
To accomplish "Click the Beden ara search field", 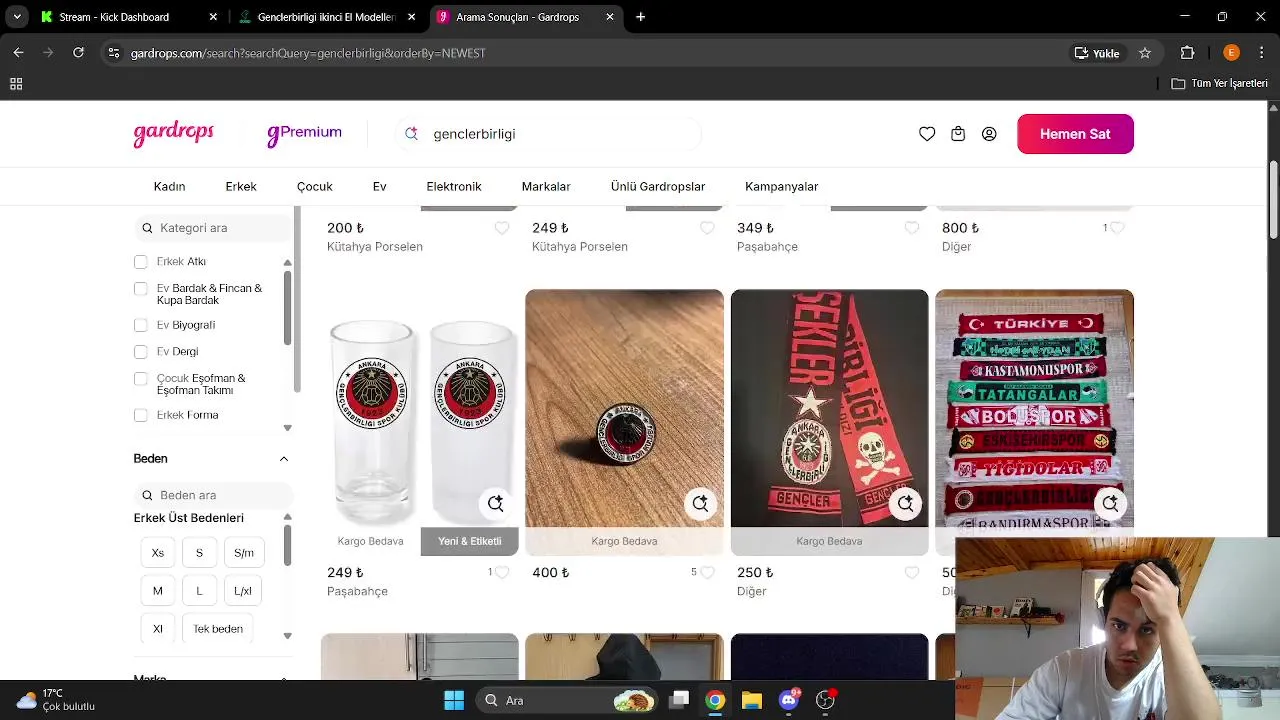I will [x=214, y=495].
